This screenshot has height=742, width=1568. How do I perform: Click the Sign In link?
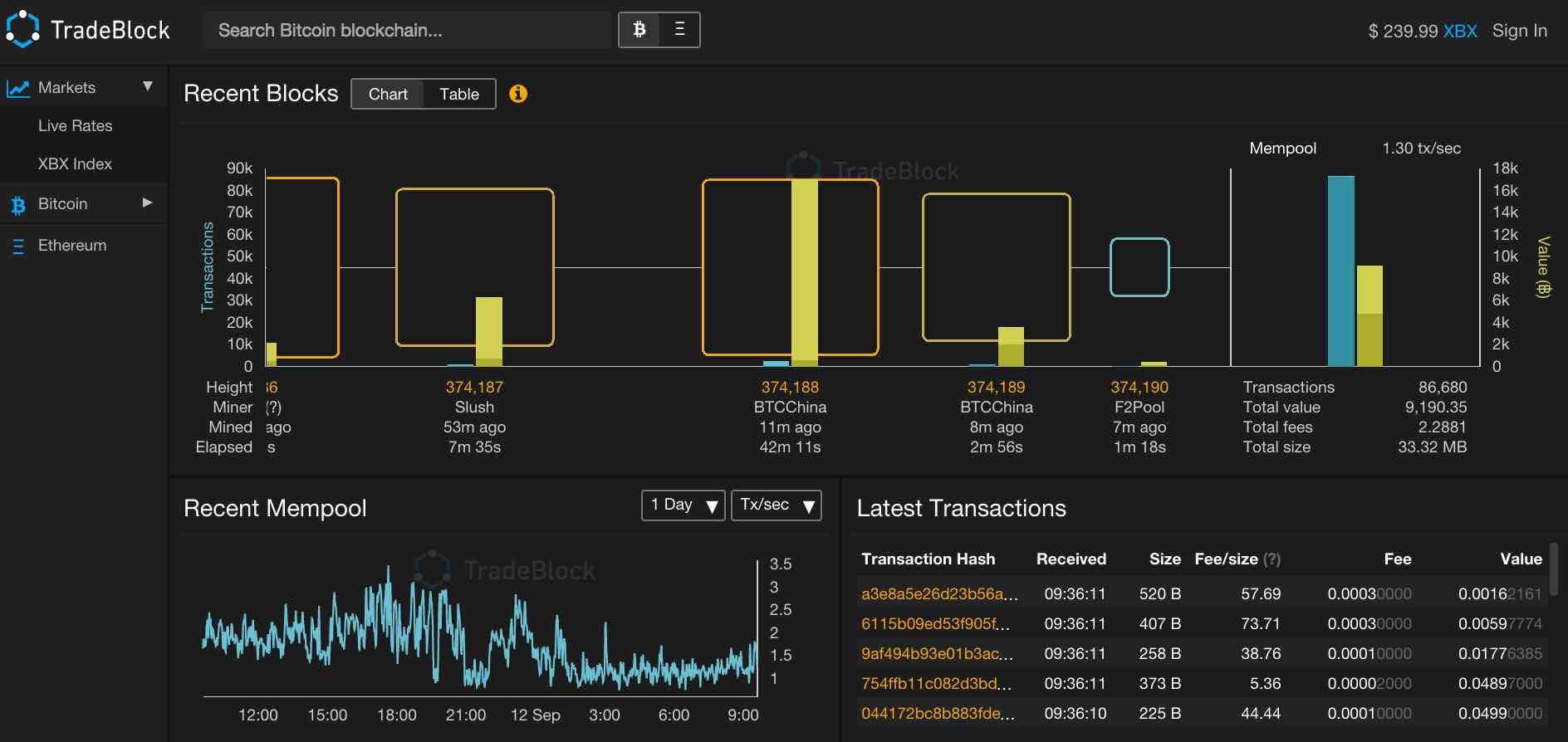coord(1519,31)
